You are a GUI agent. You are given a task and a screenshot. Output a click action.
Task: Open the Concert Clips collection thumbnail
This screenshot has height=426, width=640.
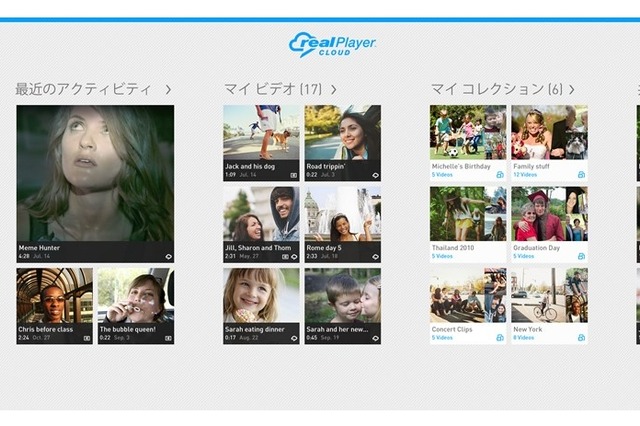468,295
